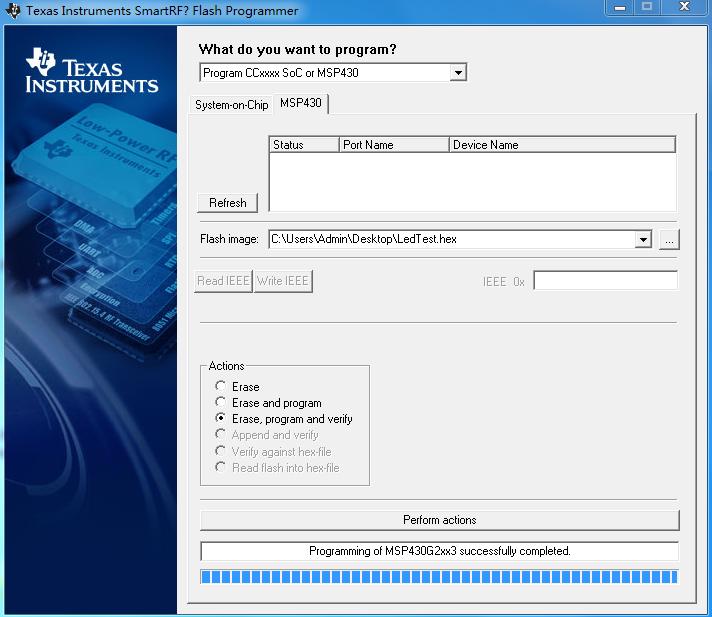This screenshot has height=617, width=712.
Task: Click the Texas Instruments logo
Action: [92, 71]
